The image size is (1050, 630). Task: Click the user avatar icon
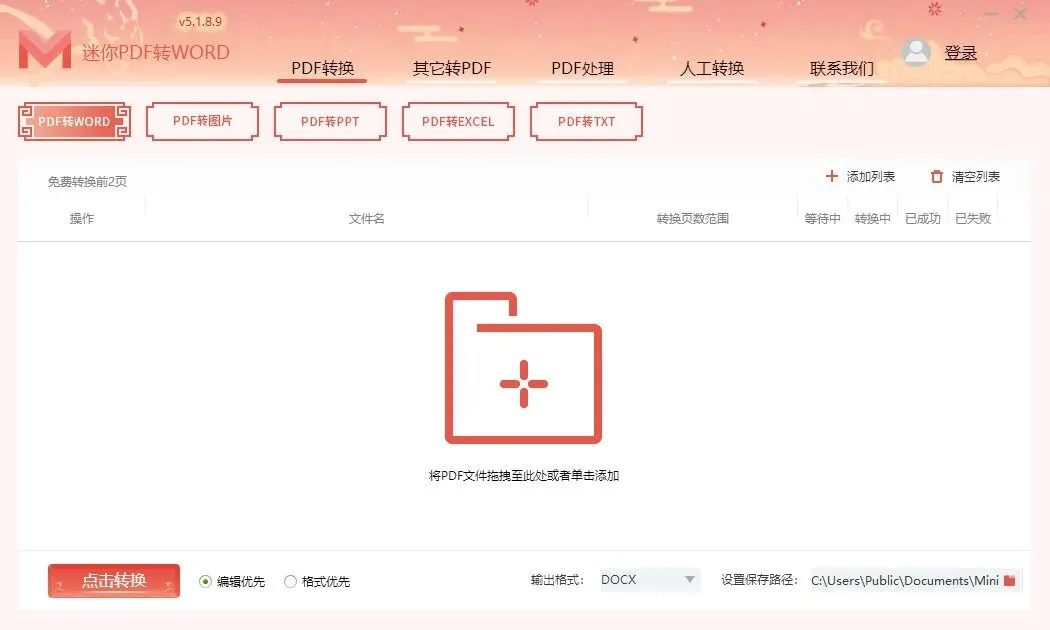pyautogui.click(x=915, y=52)
